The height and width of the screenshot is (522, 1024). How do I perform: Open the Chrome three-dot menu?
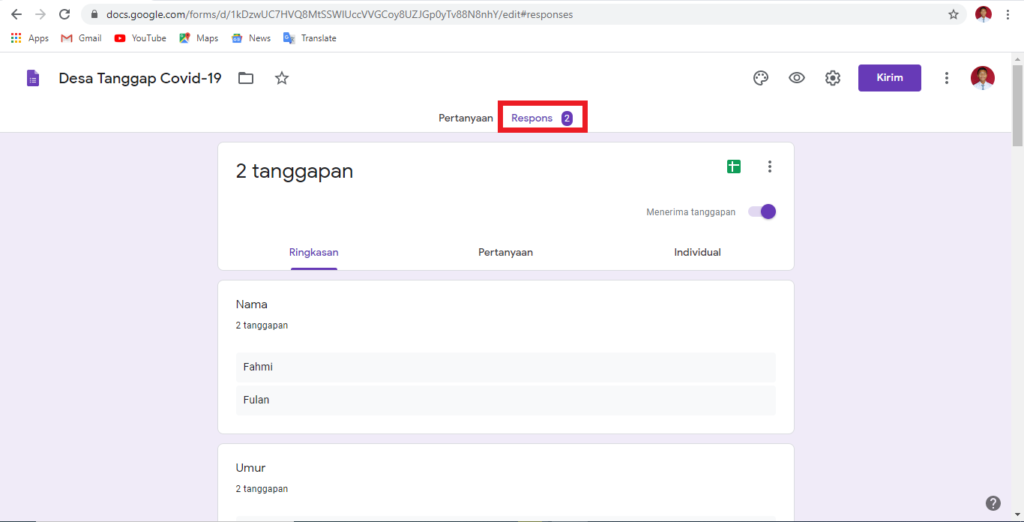point(1008,14)
